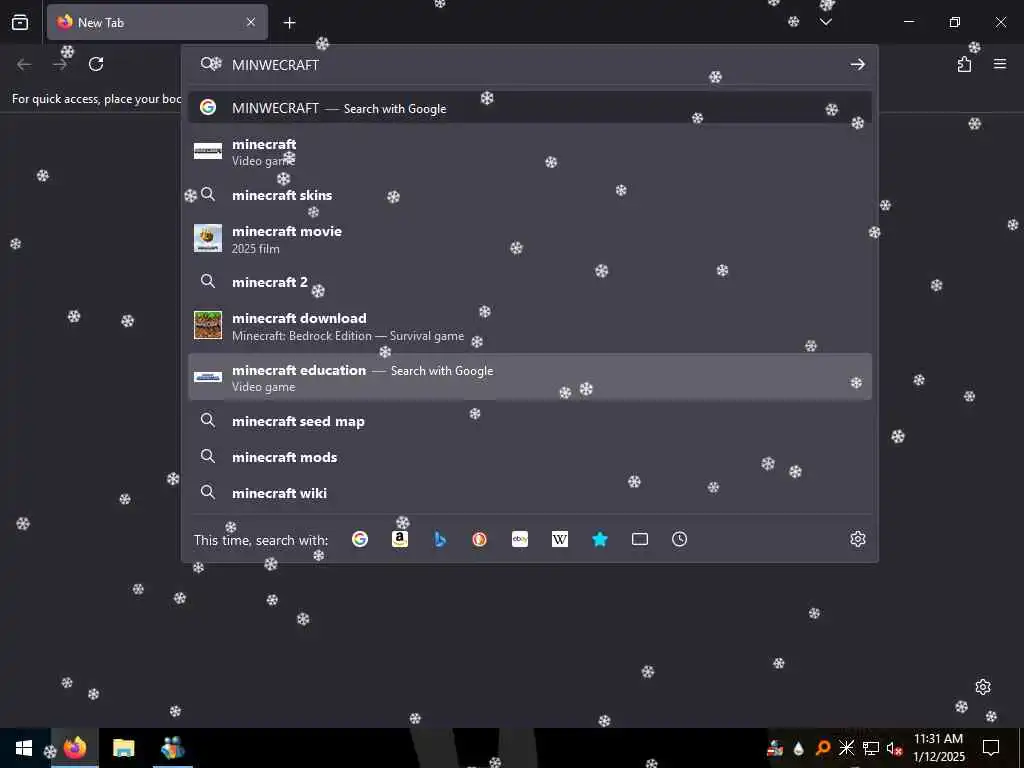
Task: Choose the minecraft seed map suggestion
Action: pos(530,421)
